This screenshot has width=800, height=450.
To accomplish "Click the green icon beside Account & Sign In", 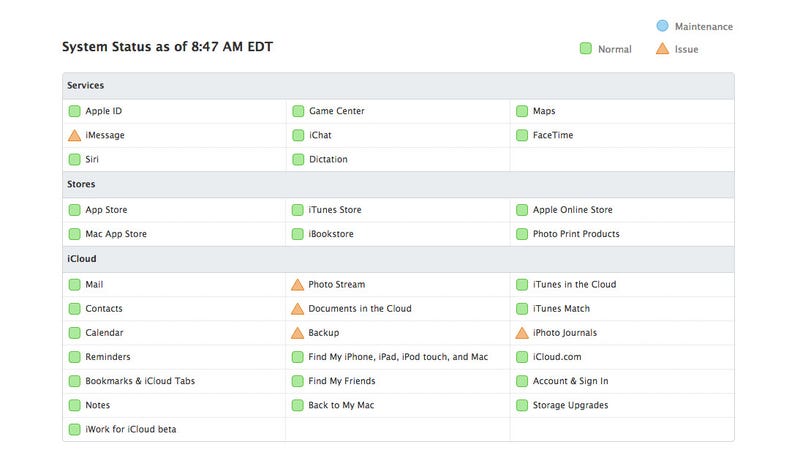I will [522, 381].
